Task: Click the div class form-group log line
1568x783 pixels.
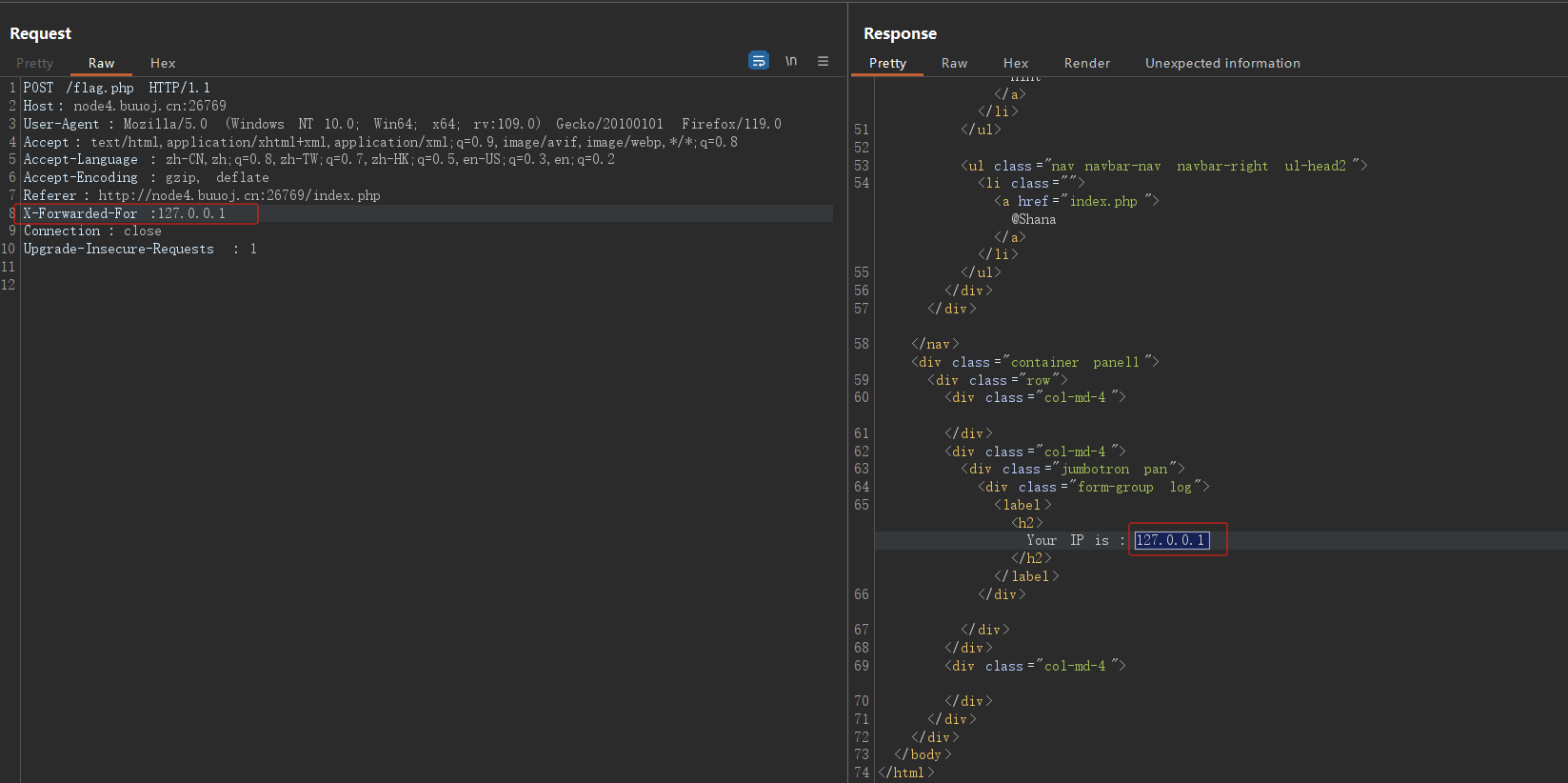Action: coord(1094,487)
